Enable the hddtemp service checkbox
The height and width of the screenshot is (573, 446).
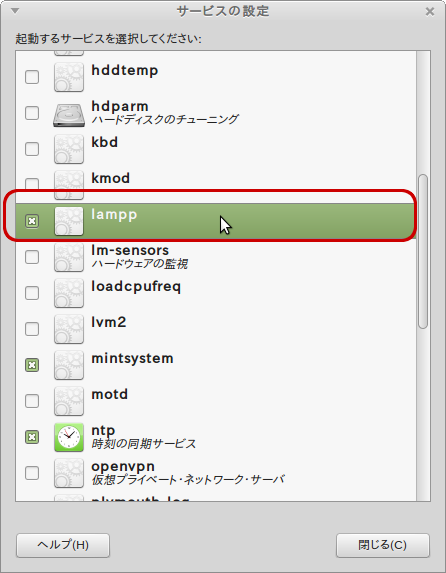pos(32,77)
